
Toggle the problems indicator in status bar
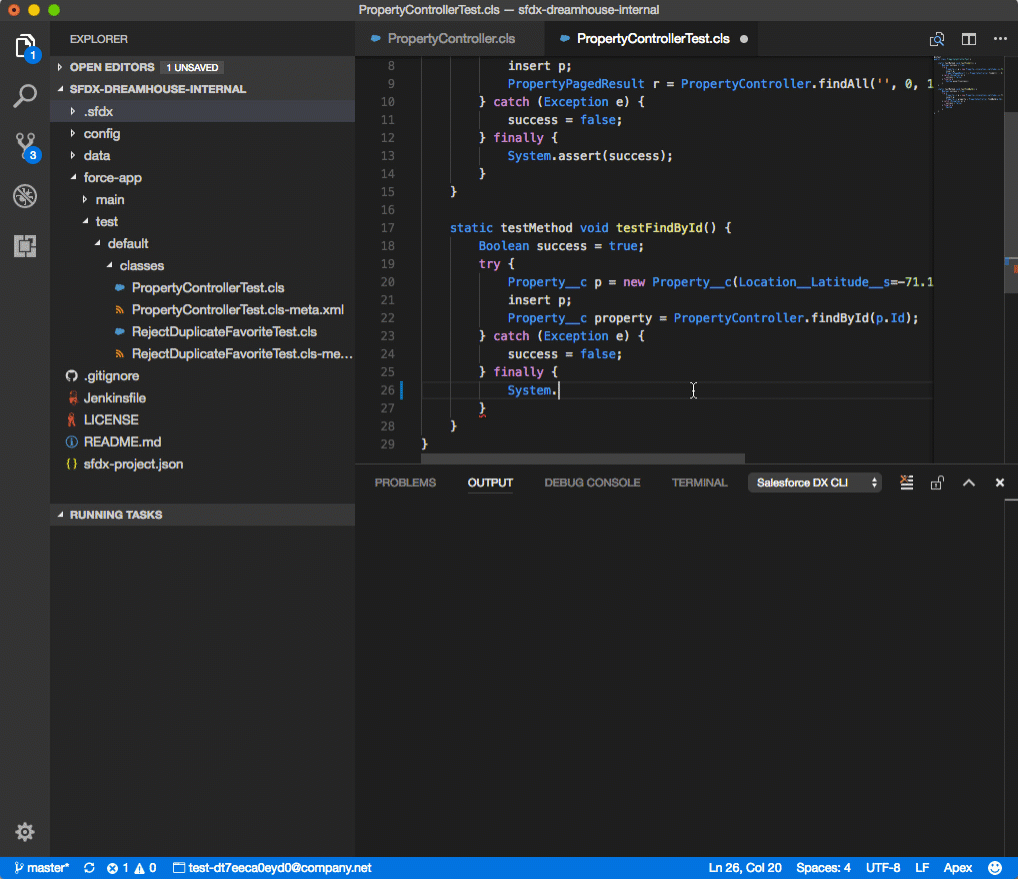[x=131, y=868]
